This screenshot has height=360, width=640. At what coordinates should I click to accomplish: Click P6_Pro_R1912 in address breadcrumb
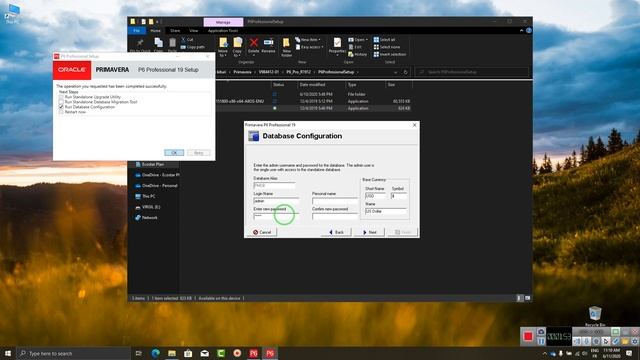click(298, 72)
